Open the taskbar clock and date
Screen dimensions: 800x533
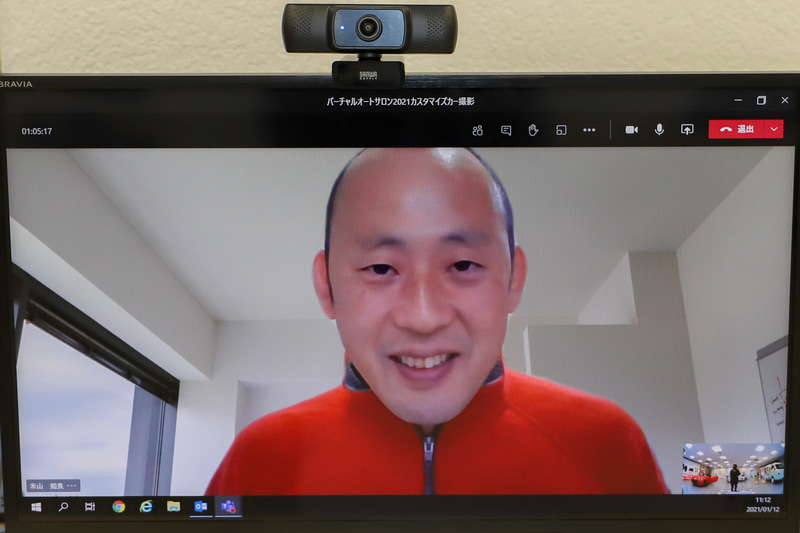763,504
